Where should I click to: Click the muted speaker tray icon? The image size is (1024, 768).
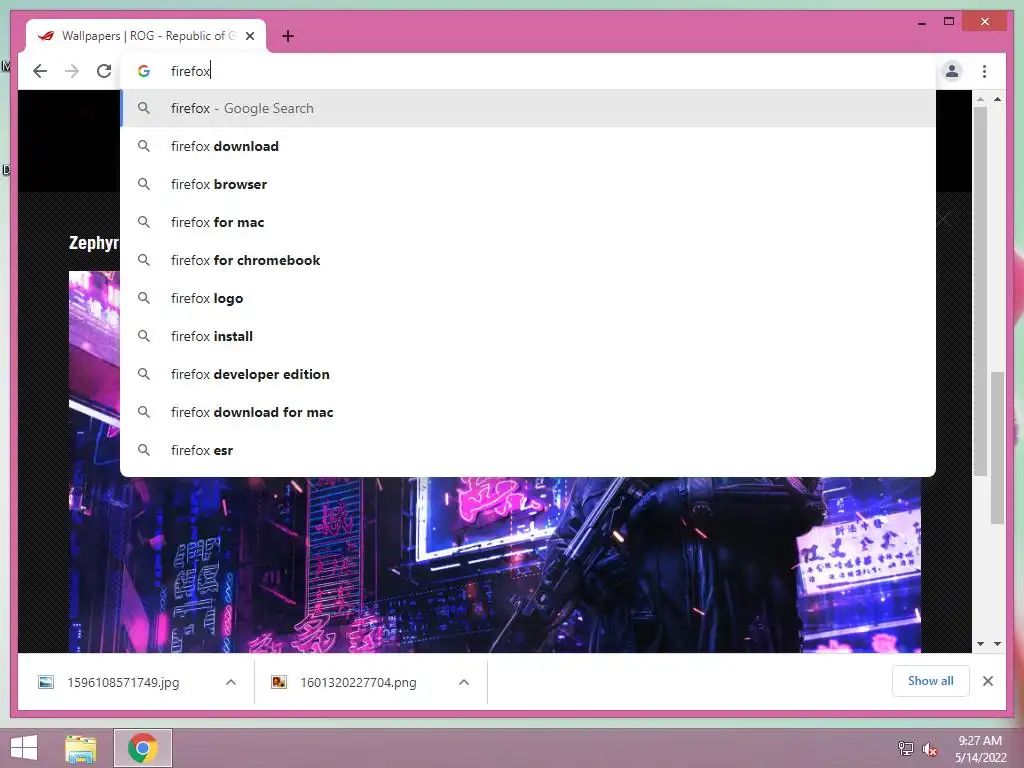[929, 749]
